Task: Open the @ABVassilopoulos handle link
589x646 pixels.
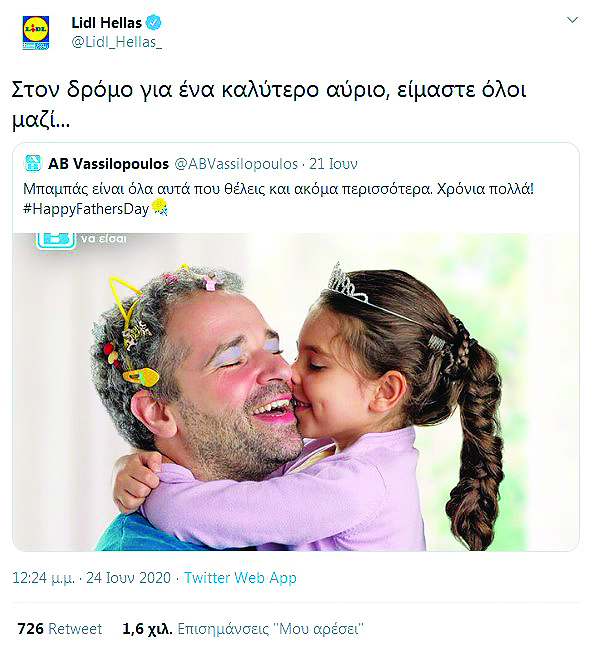Action: coord(236,164)
